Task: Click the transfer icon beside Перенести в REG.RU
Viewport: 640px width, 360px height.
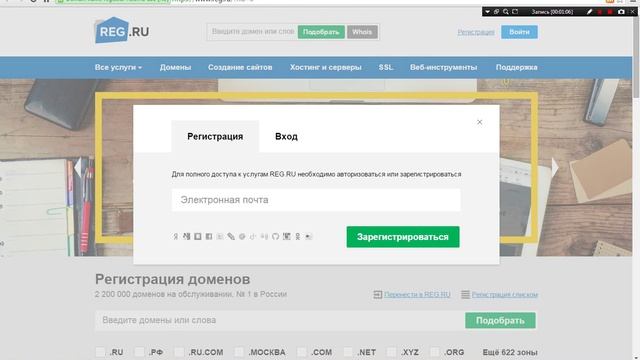Action: pyautogui.click(x=378, y=294)
